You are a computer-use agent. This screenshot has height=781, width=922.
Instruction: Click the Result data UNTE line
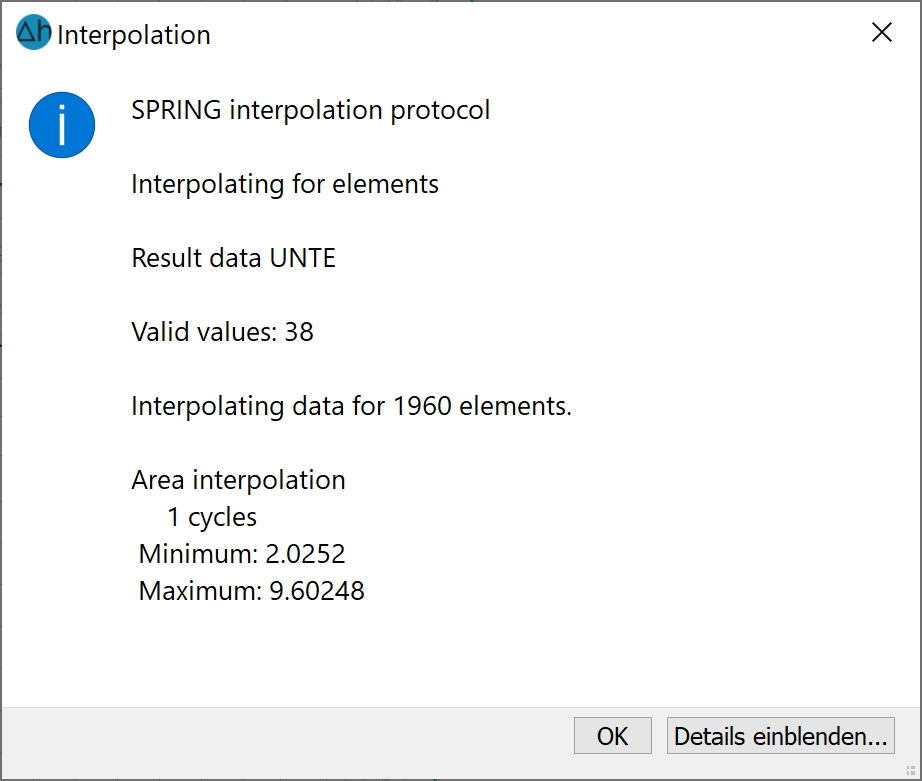click(233, 258)
